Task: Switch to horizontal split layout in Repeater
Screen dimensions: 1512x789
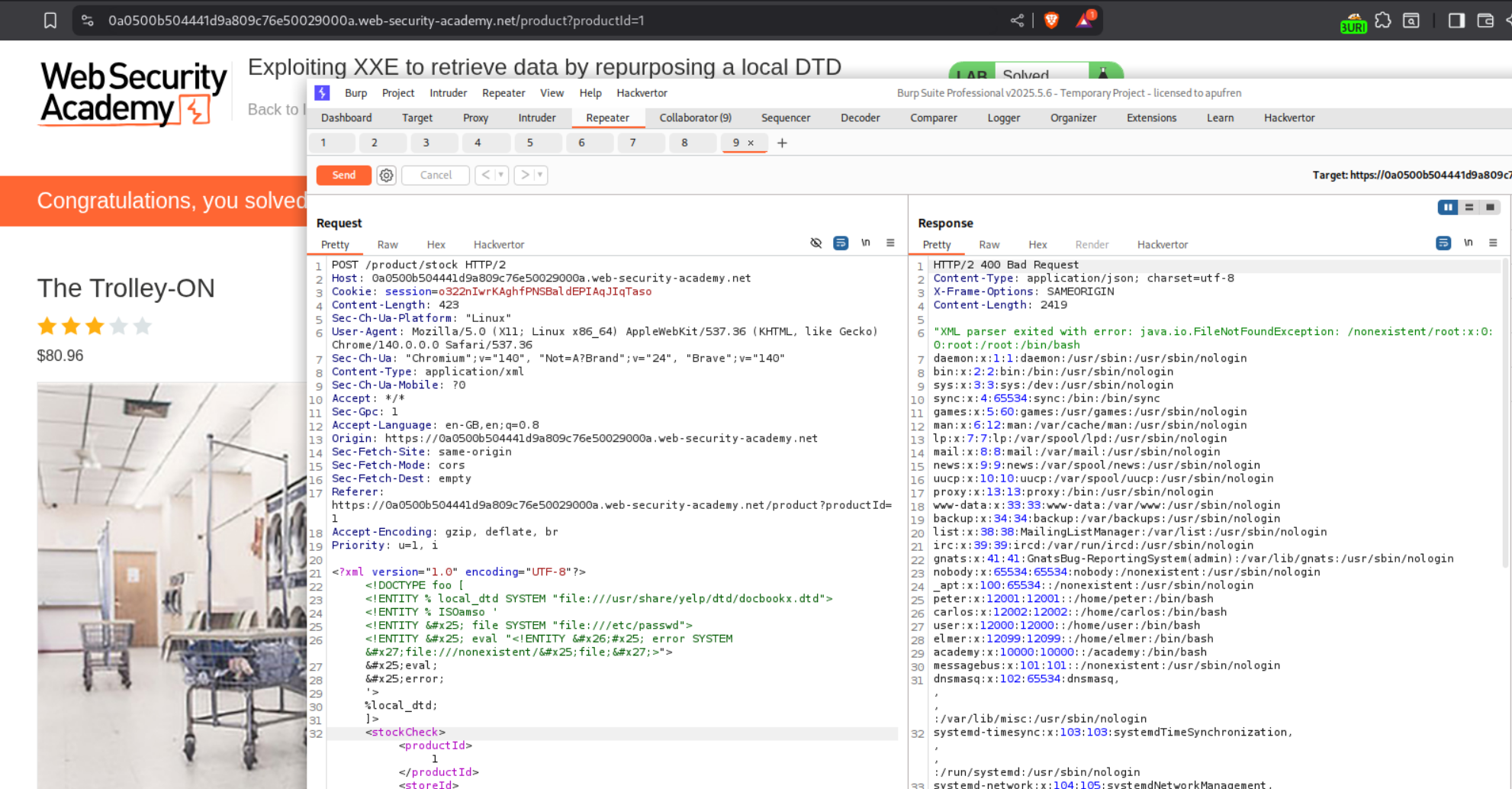Action: coord(1469,207)
